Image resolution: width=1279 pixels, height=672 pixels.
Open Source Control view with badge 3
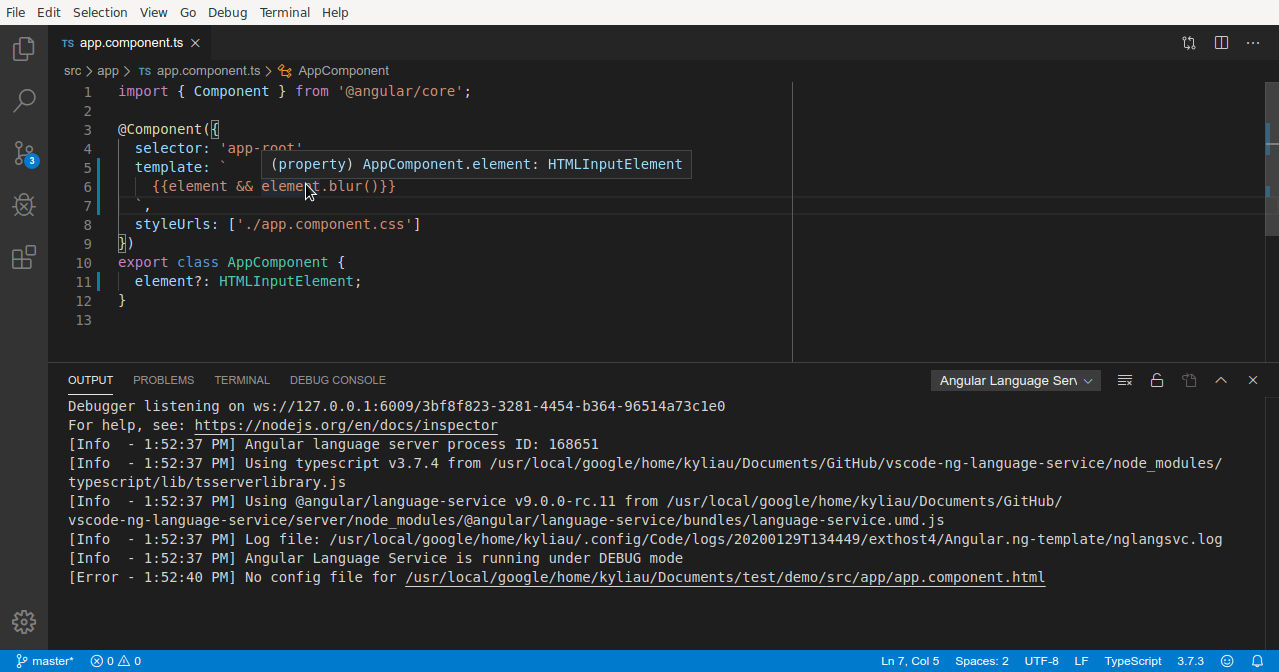pyautogui.click(x=24, y=153)
